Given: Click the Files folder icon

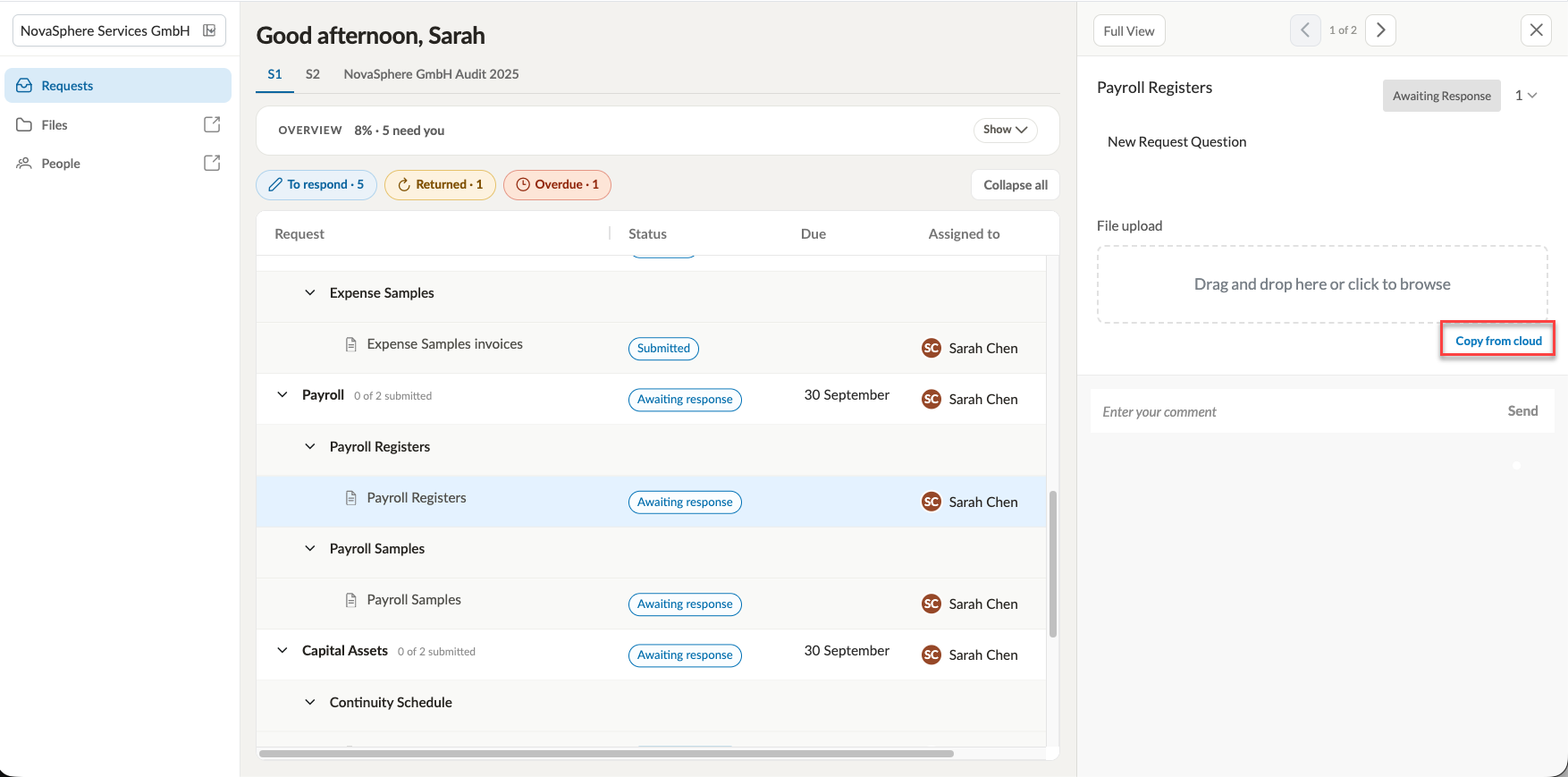Looking at the screenshot, I should pyautogui.click(x=24, y=125).
